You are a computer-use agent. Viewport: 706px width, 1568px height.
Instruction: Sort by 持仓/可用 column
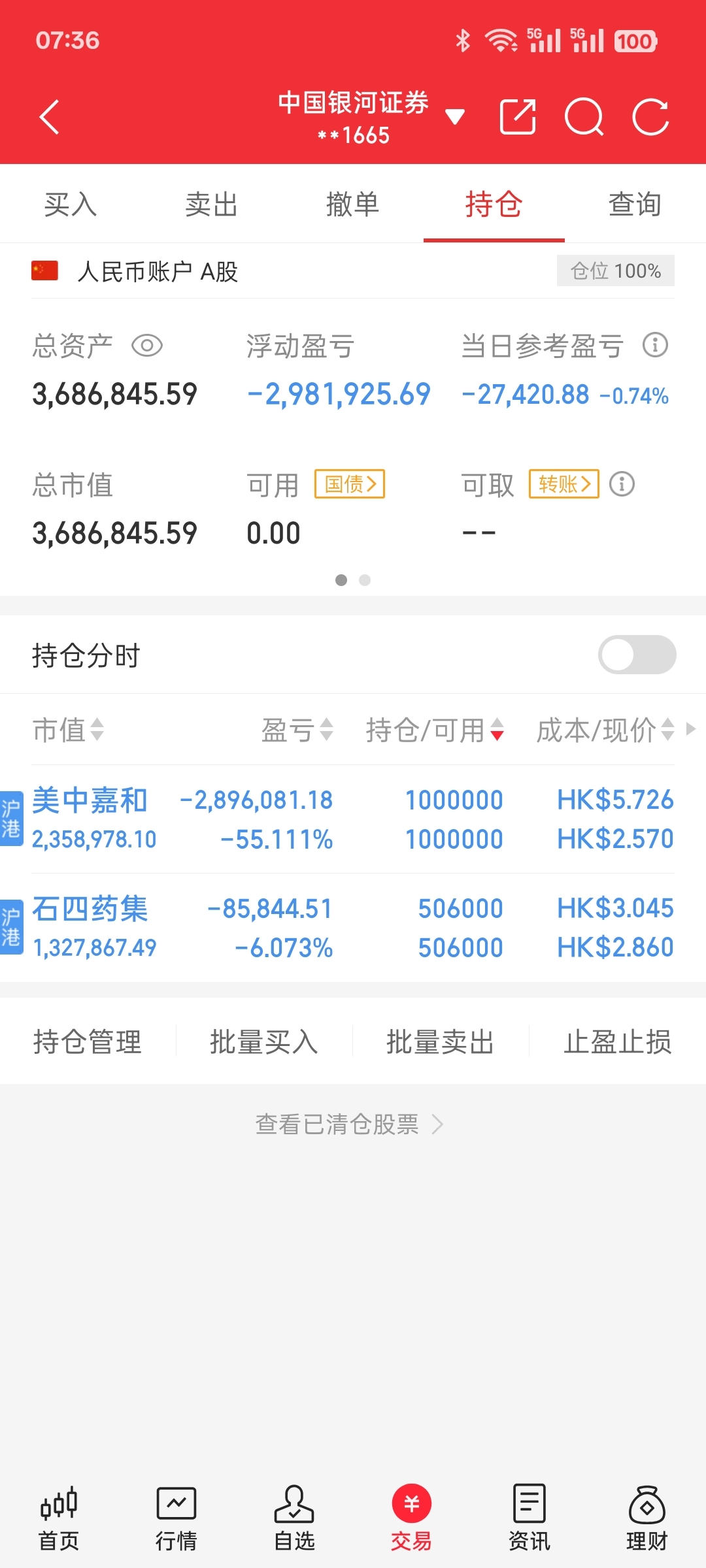pos(435,730)
